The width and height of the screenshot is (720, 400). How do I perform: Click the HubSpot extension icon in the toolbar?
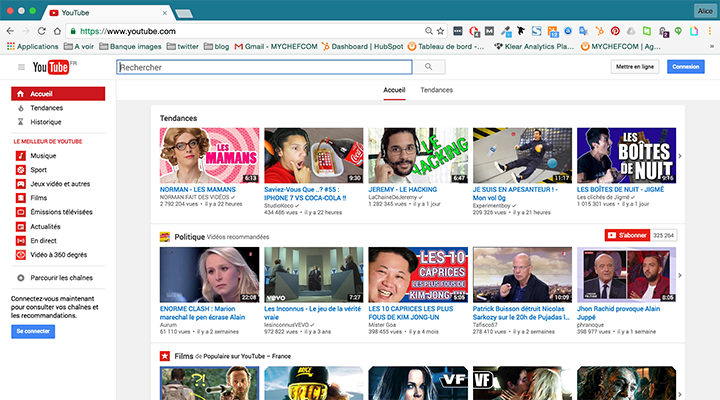[x=599, y=31]
